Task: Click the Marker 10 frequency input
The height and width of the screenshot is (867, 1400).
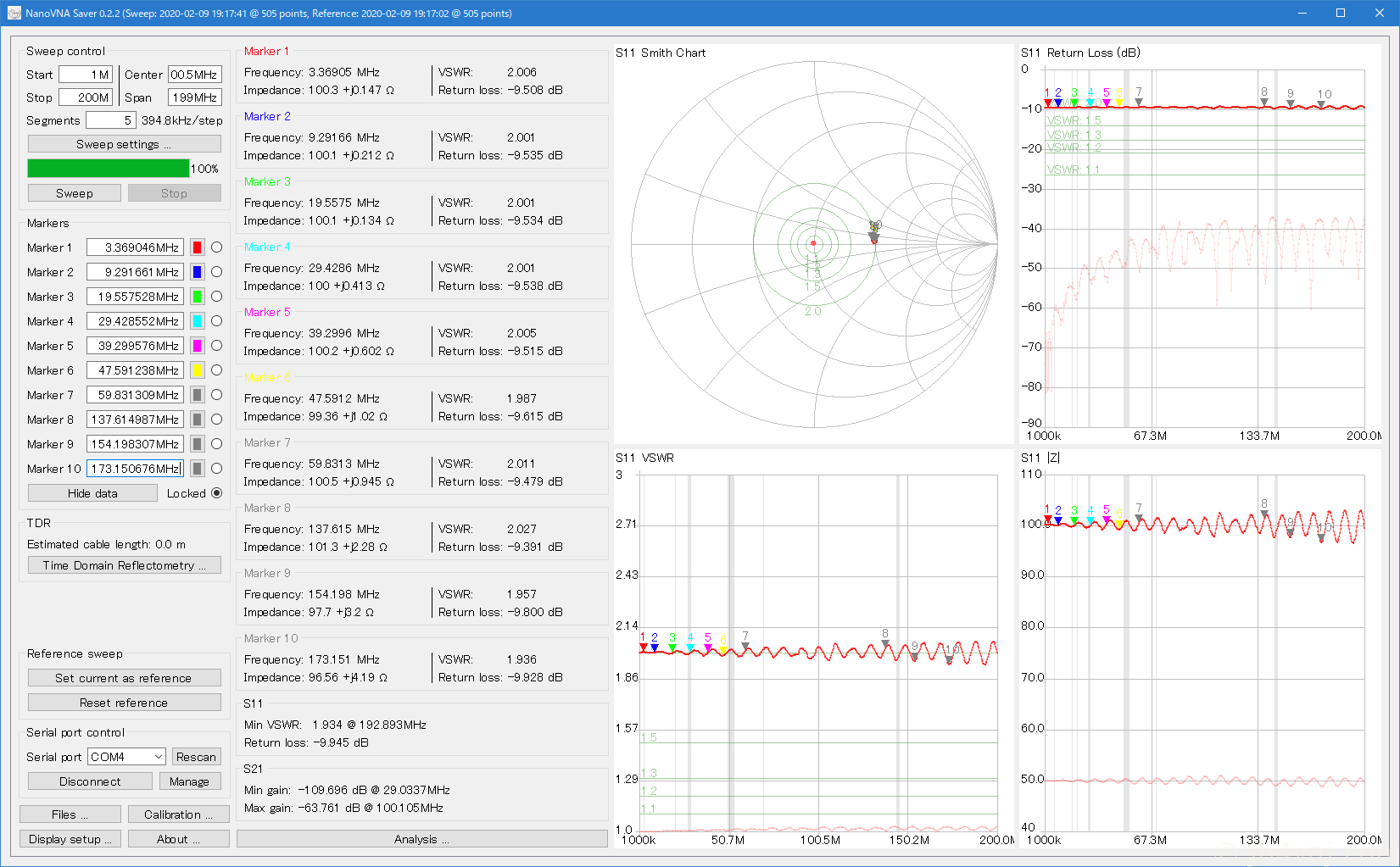Action: point(135,469)
